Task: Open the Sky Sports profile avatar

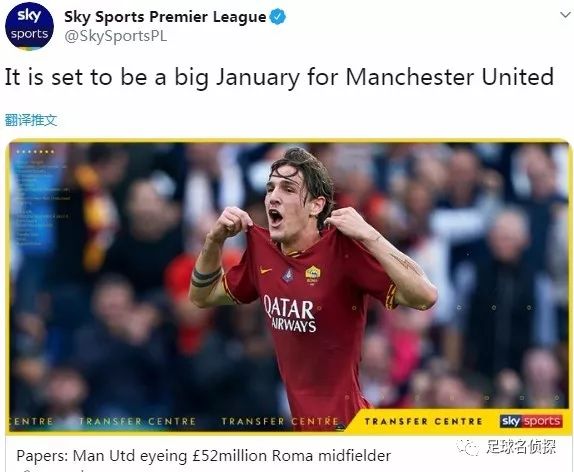Action: [29, 25]
